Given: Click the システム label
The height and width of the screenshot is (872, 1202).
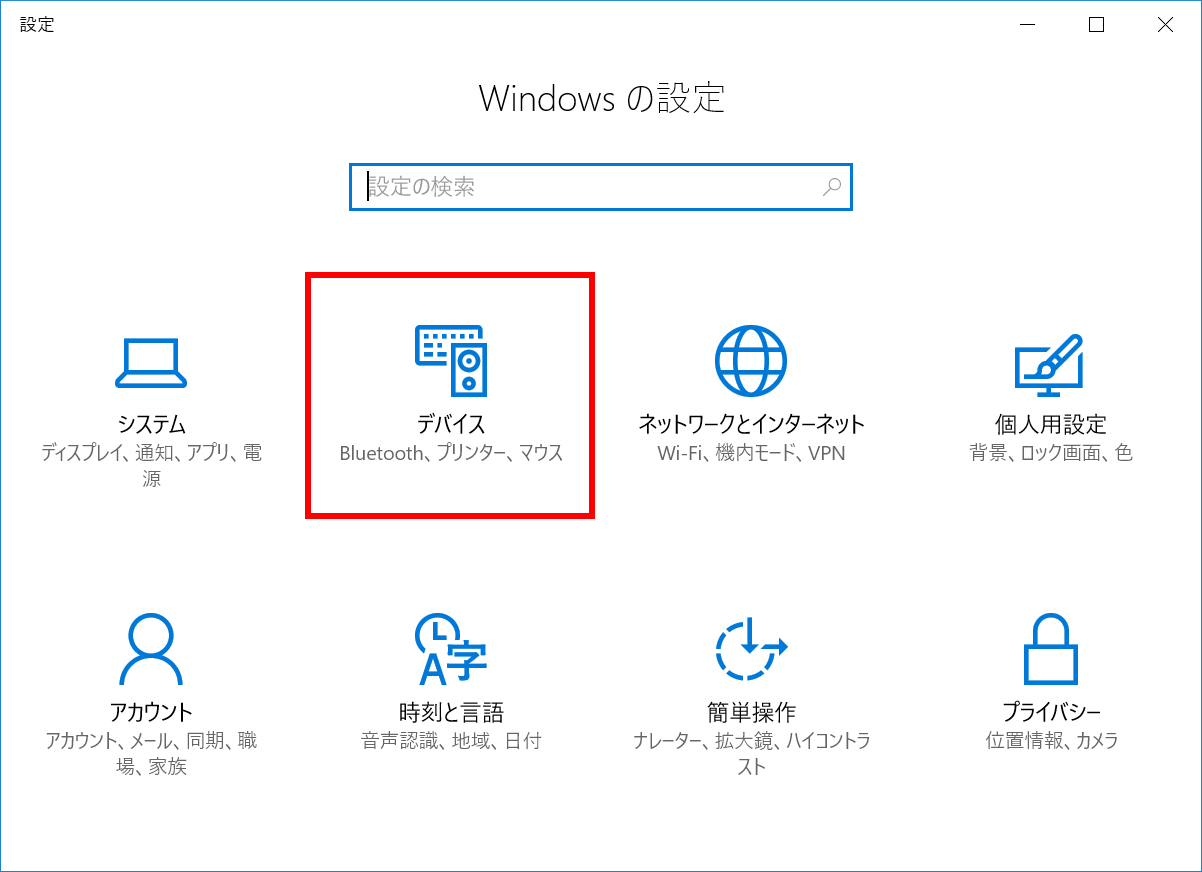Looking at the screenshot, I should point(151,424).
